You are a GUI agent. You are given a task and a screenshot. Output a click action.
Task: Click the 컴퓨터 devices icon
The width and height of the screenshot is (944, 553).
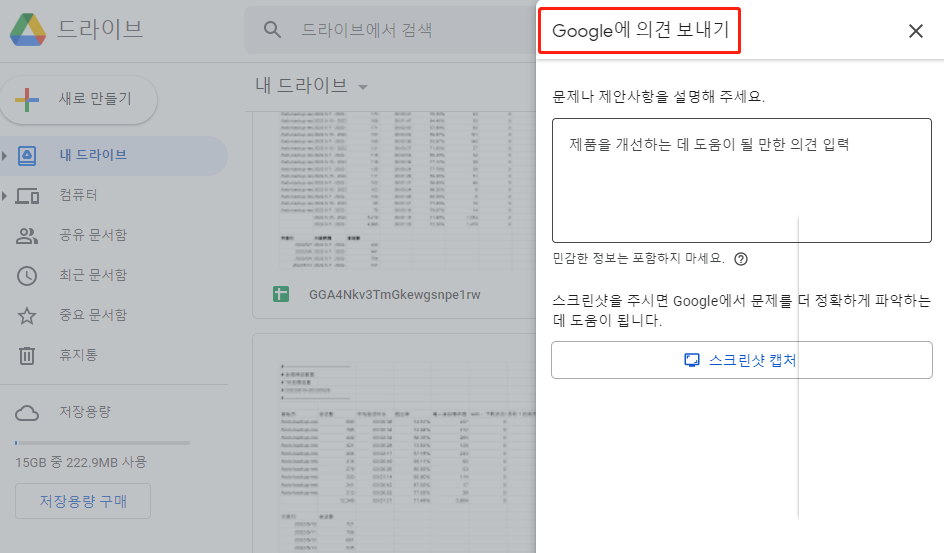point(27,196)
